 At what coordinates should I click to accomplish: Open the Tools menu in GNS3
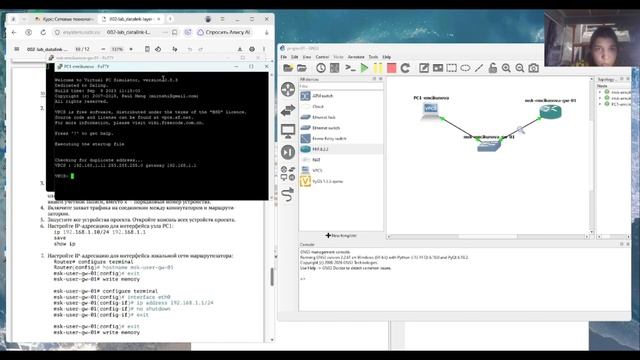coord(373,57)
